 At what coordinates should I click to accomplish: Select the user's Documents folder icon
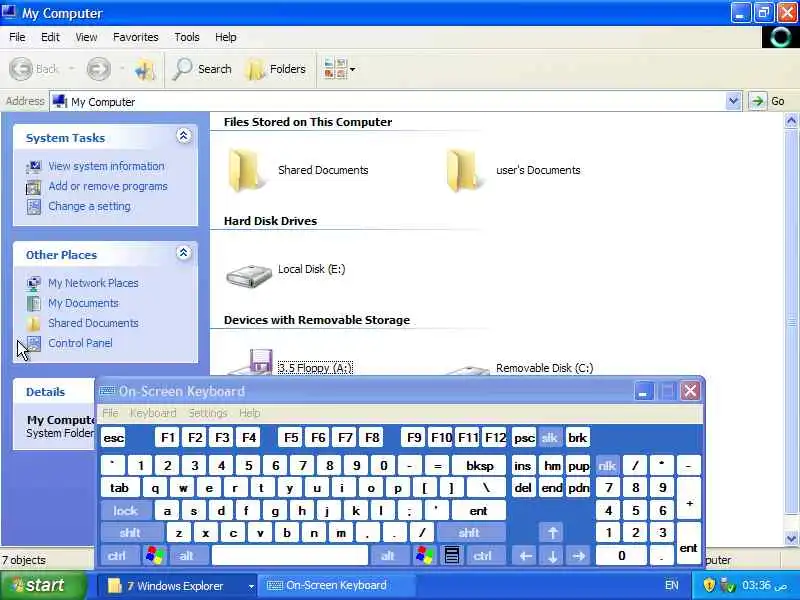(463, 170)
